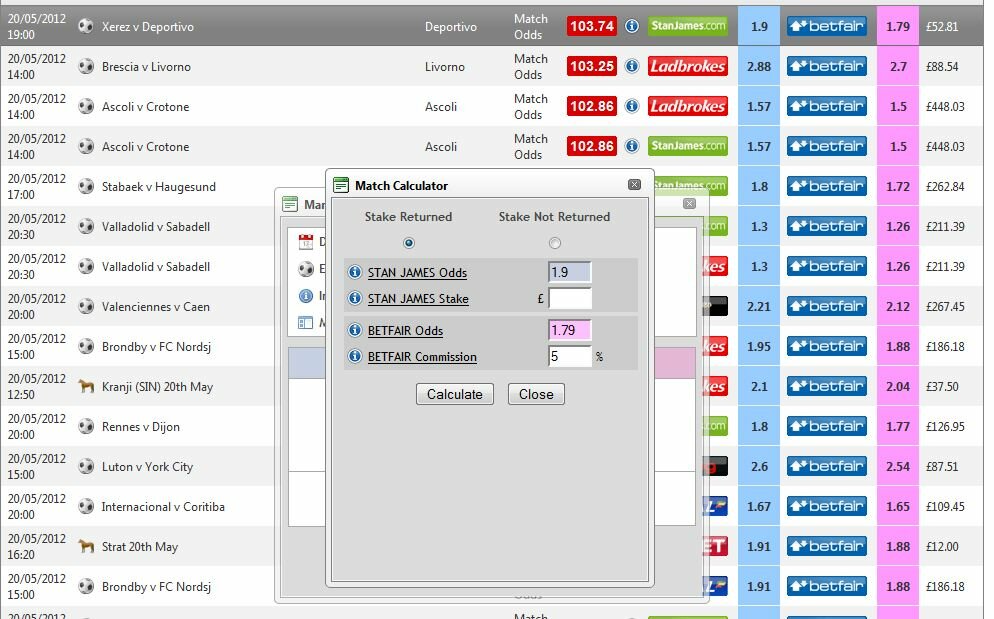Click horse icon next to Strat 20th May

click(86, 546)
